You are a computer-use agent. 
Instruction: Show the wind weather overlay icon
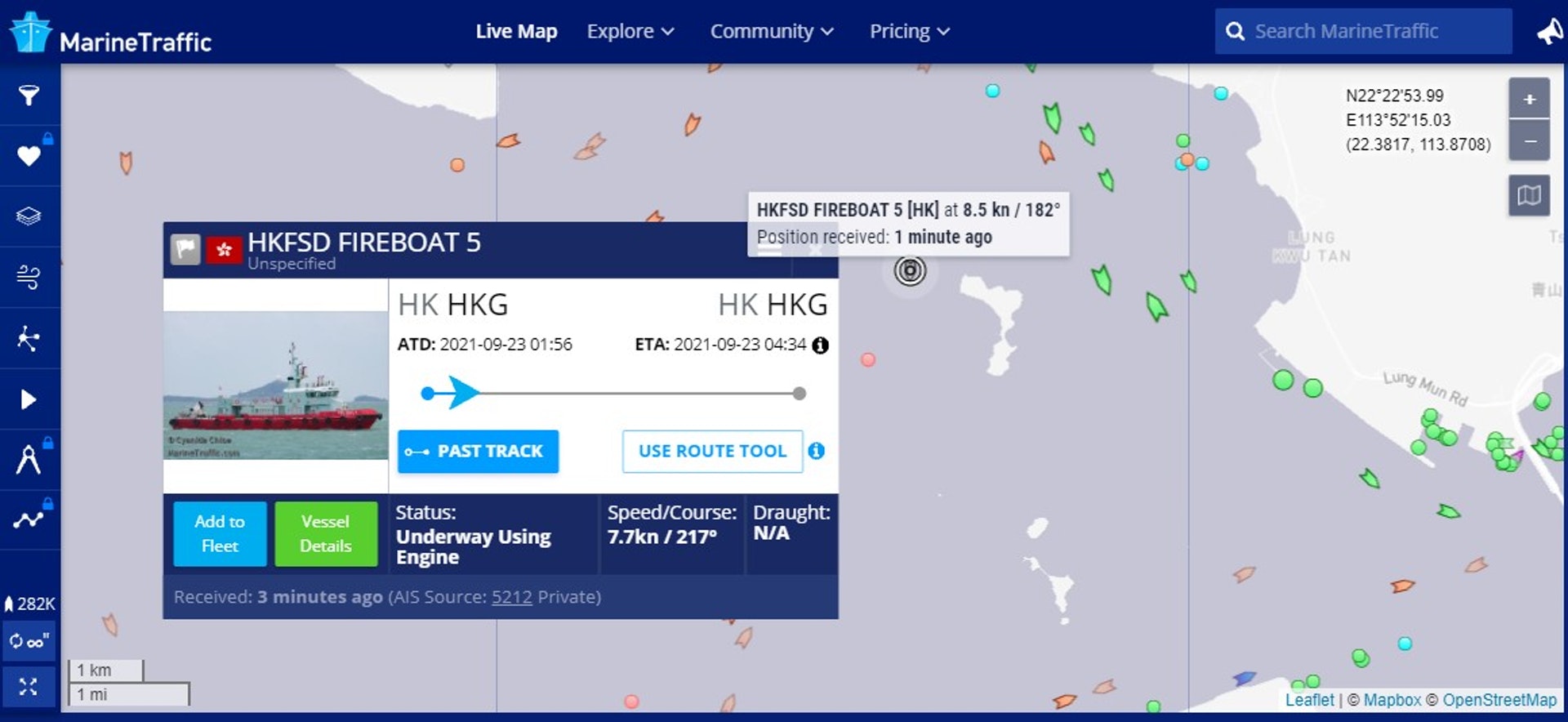coord(29,277)
